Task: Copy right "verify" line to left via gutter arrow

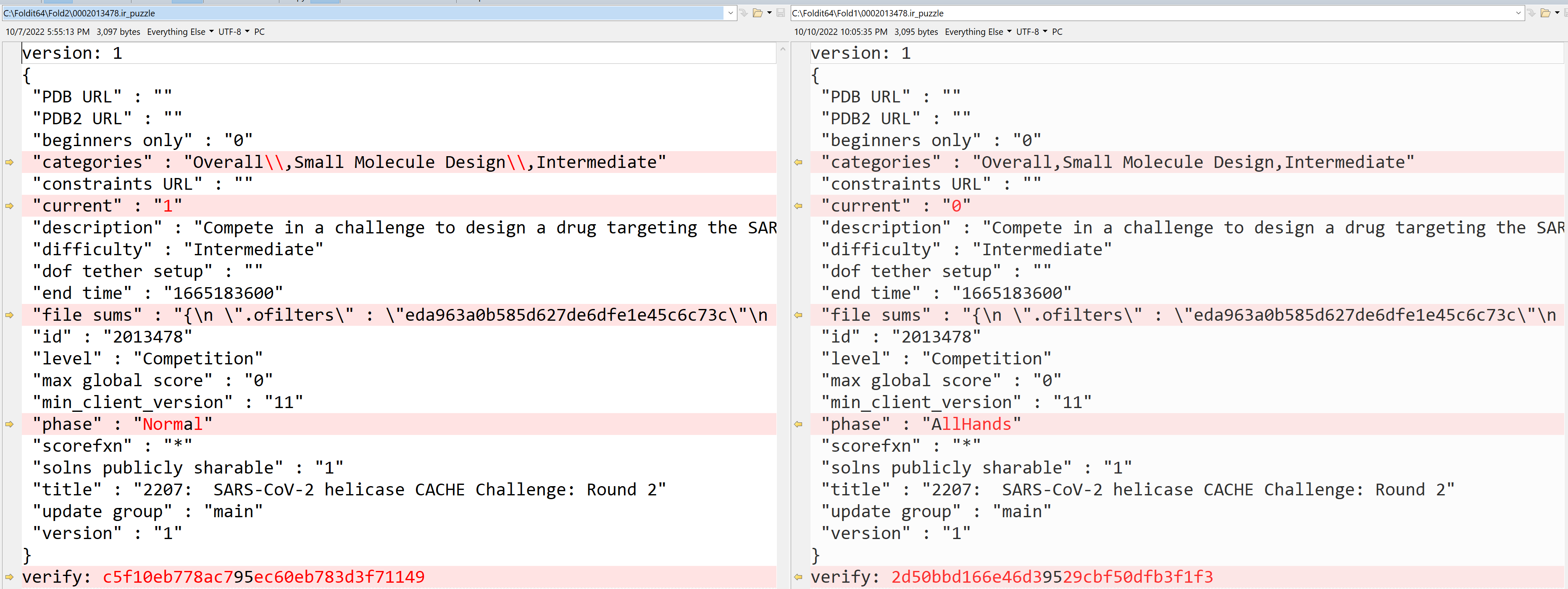Action: pyautogui.click(x=798, y=577)
